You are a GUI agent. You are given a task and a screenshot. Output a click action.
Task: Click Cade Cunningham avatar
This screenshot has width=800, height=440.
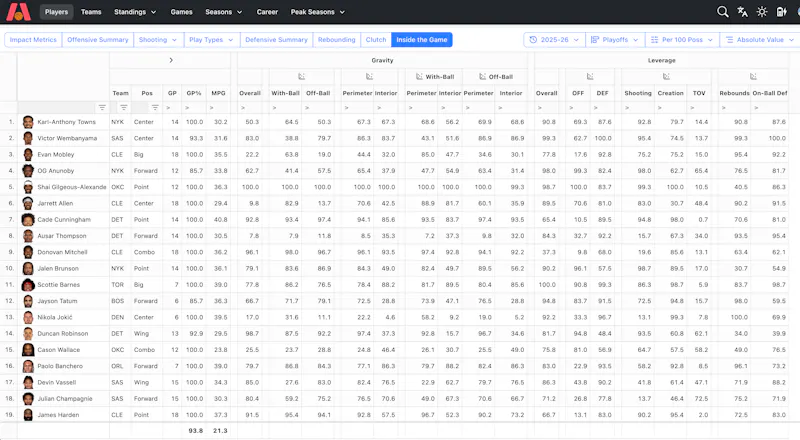click(28, 219)
